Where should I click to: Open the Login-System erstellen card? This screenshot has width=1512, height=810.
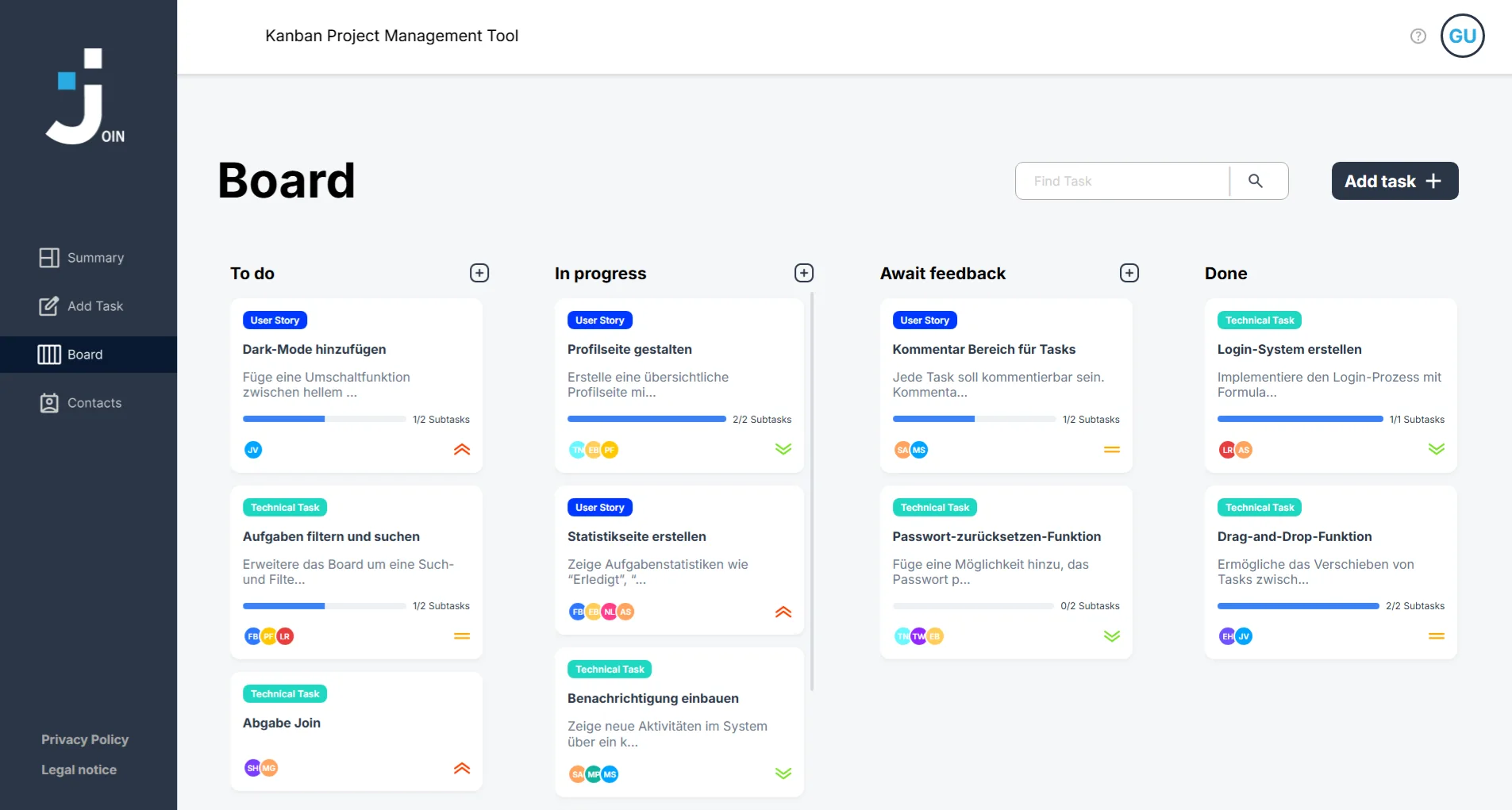pyautogui.click(x=1330, y=386)
